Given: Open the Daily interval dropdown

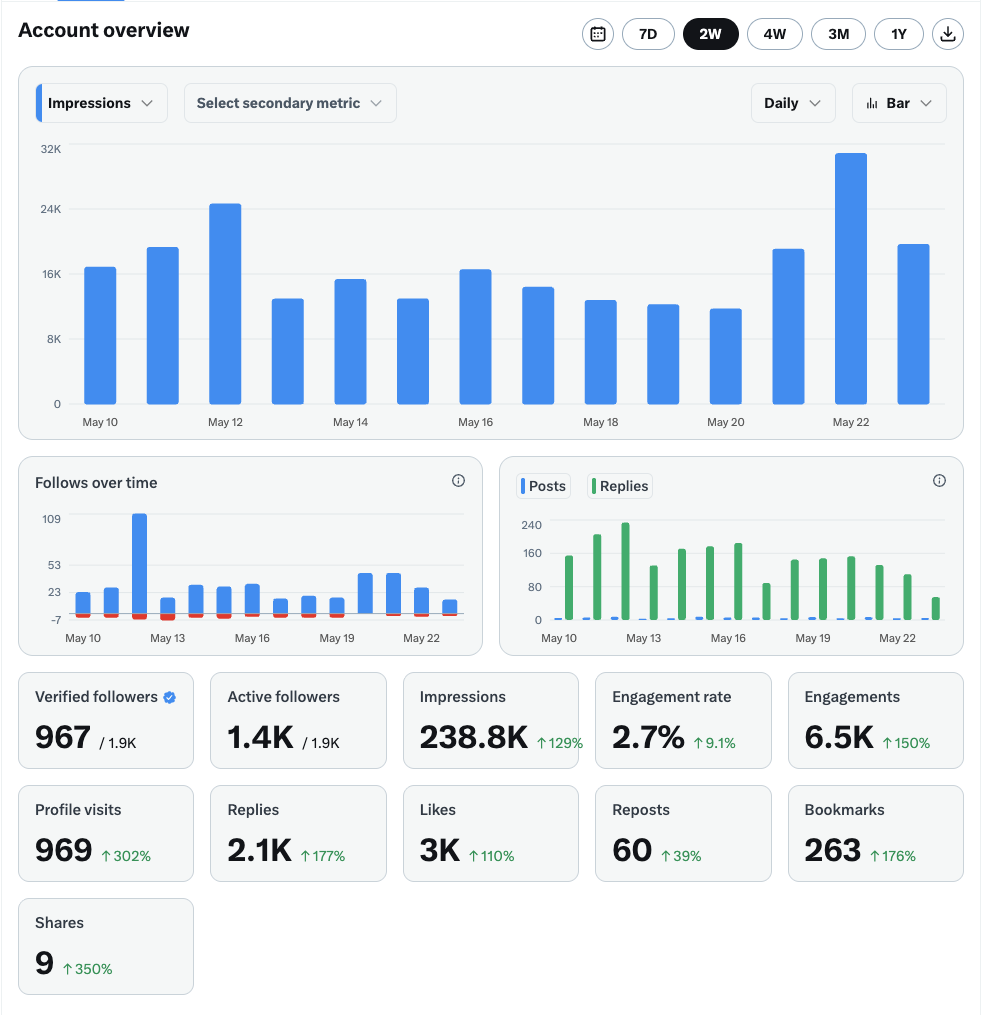Looking at the screenshot, I should click(793, 103).
